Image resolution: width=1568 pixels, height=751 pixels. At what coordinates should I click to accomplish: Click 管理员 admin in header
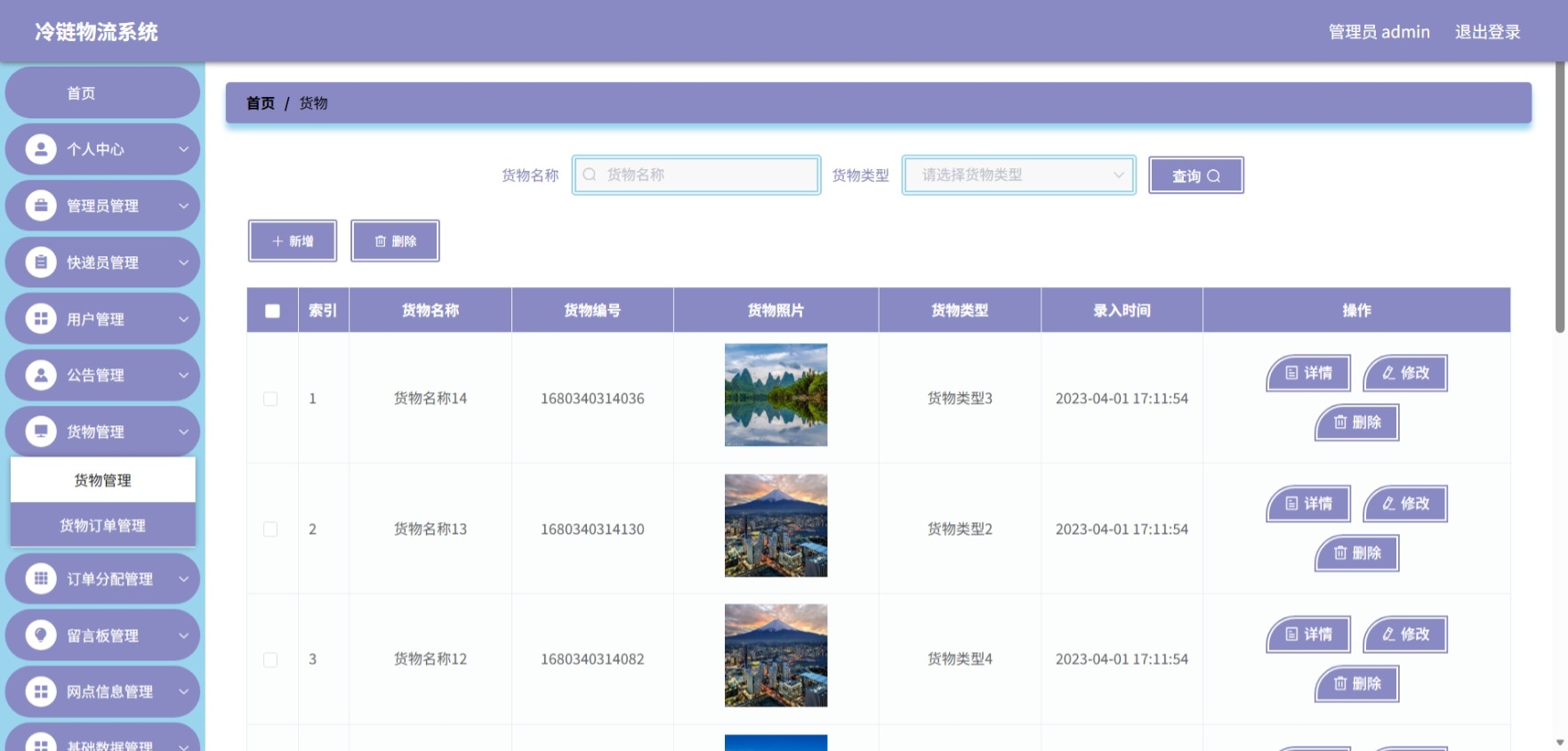pos(1379,32)
